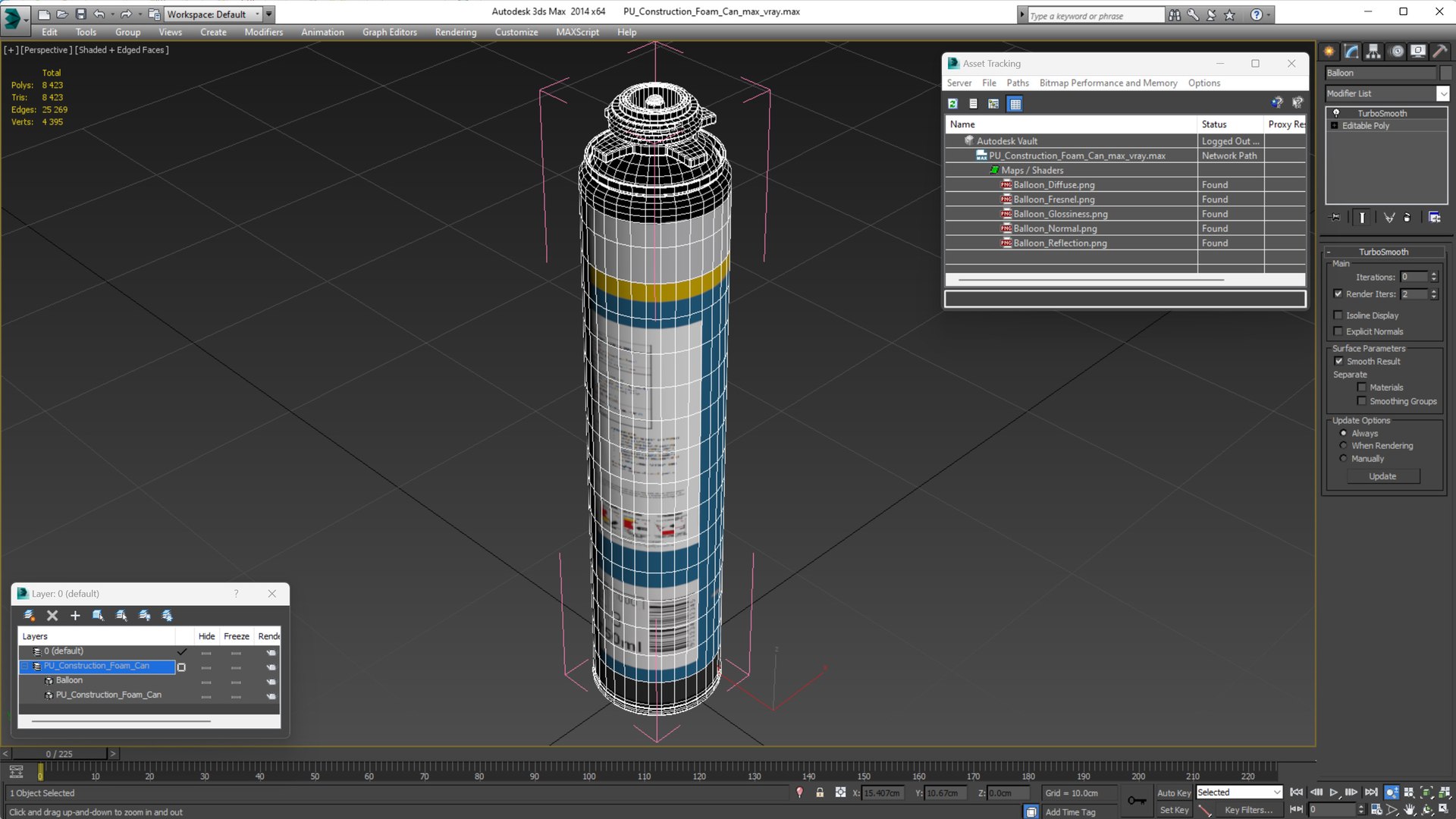Click Remove modifier from stack icon

pos(1407,218)
